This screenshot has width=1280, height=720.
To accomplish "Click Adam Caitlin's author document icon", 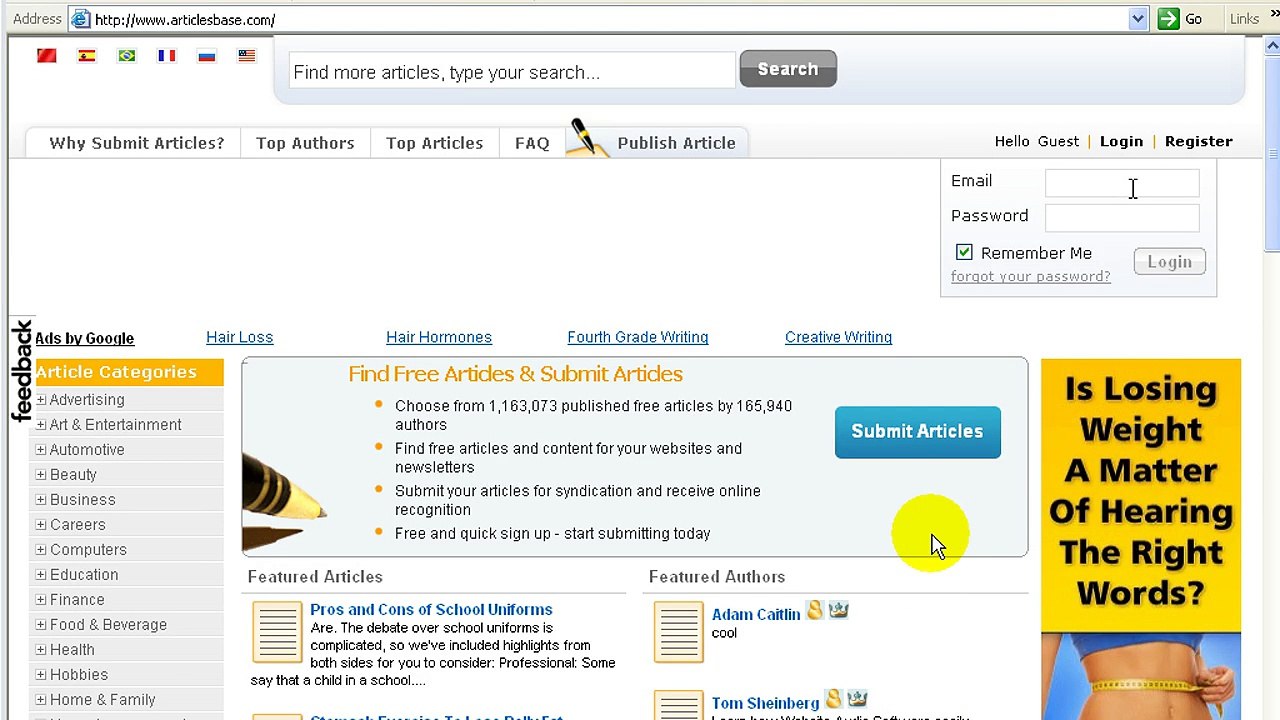I will (x=679, y=631).
